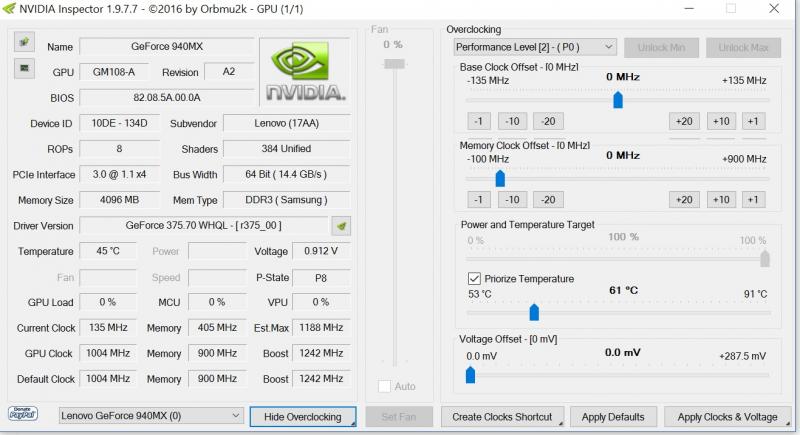Click the Voltage Offset slider handle
Viewport: 800px width, 435px height.
click(x=470, y=375)
